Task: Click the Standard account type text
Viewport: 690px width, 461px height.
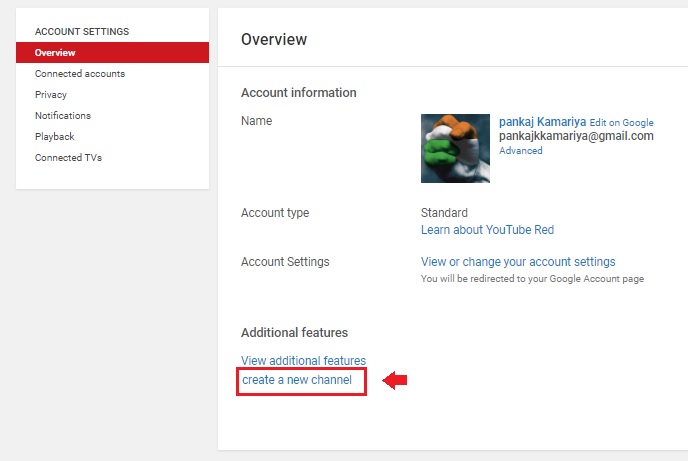Action: click(x=444, y=213)
